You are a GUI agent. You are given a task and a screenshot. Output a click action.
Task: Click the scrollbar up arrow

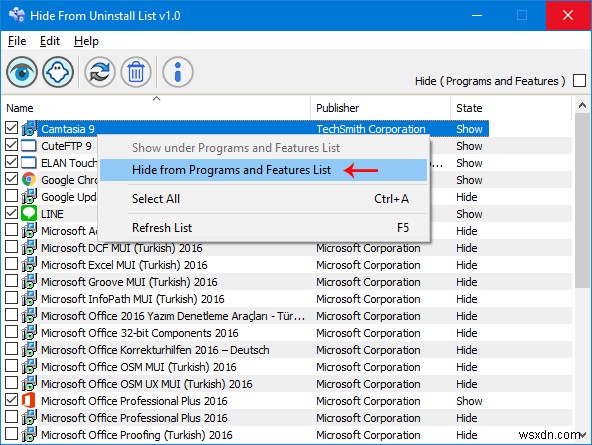[582, 106]
